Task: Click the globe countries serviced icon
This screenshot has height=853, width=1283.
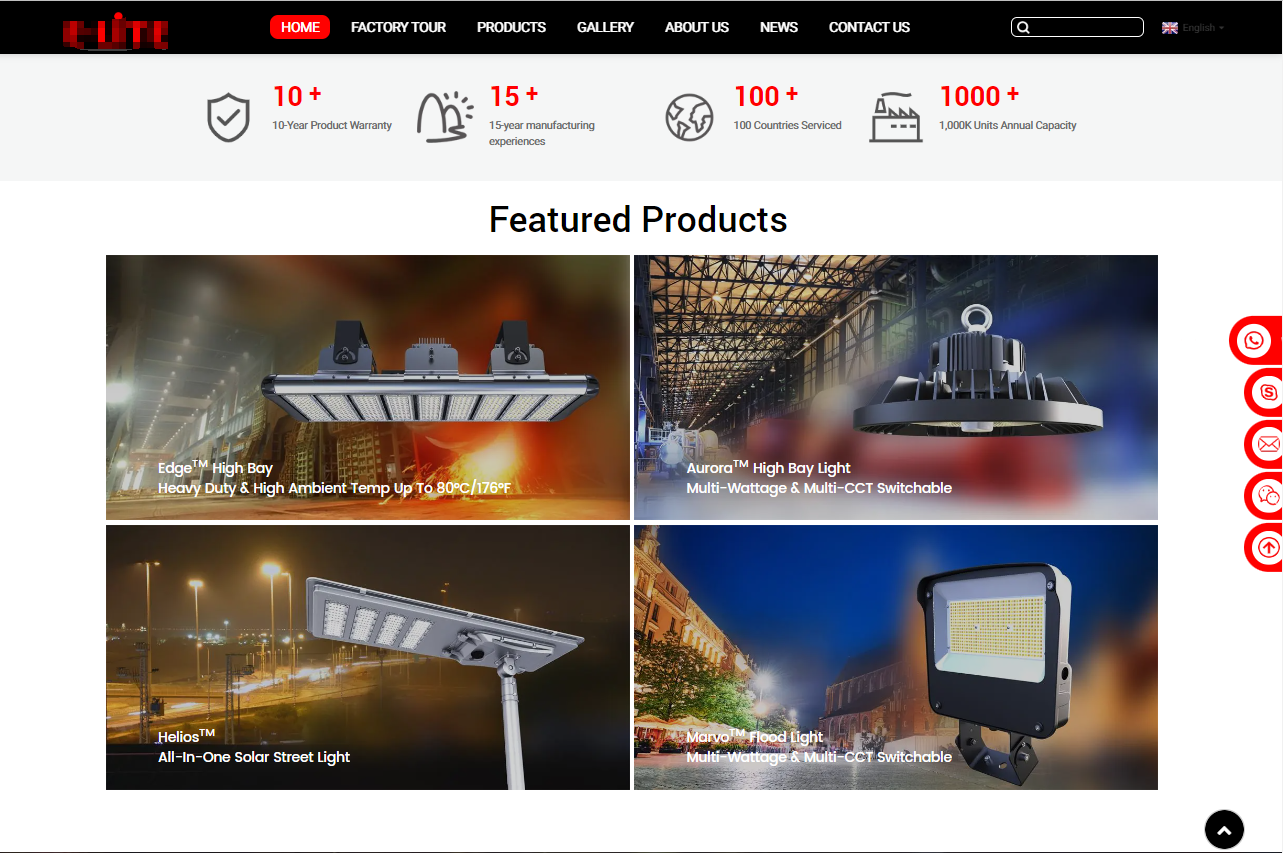Action: click(x=689, y=118)
